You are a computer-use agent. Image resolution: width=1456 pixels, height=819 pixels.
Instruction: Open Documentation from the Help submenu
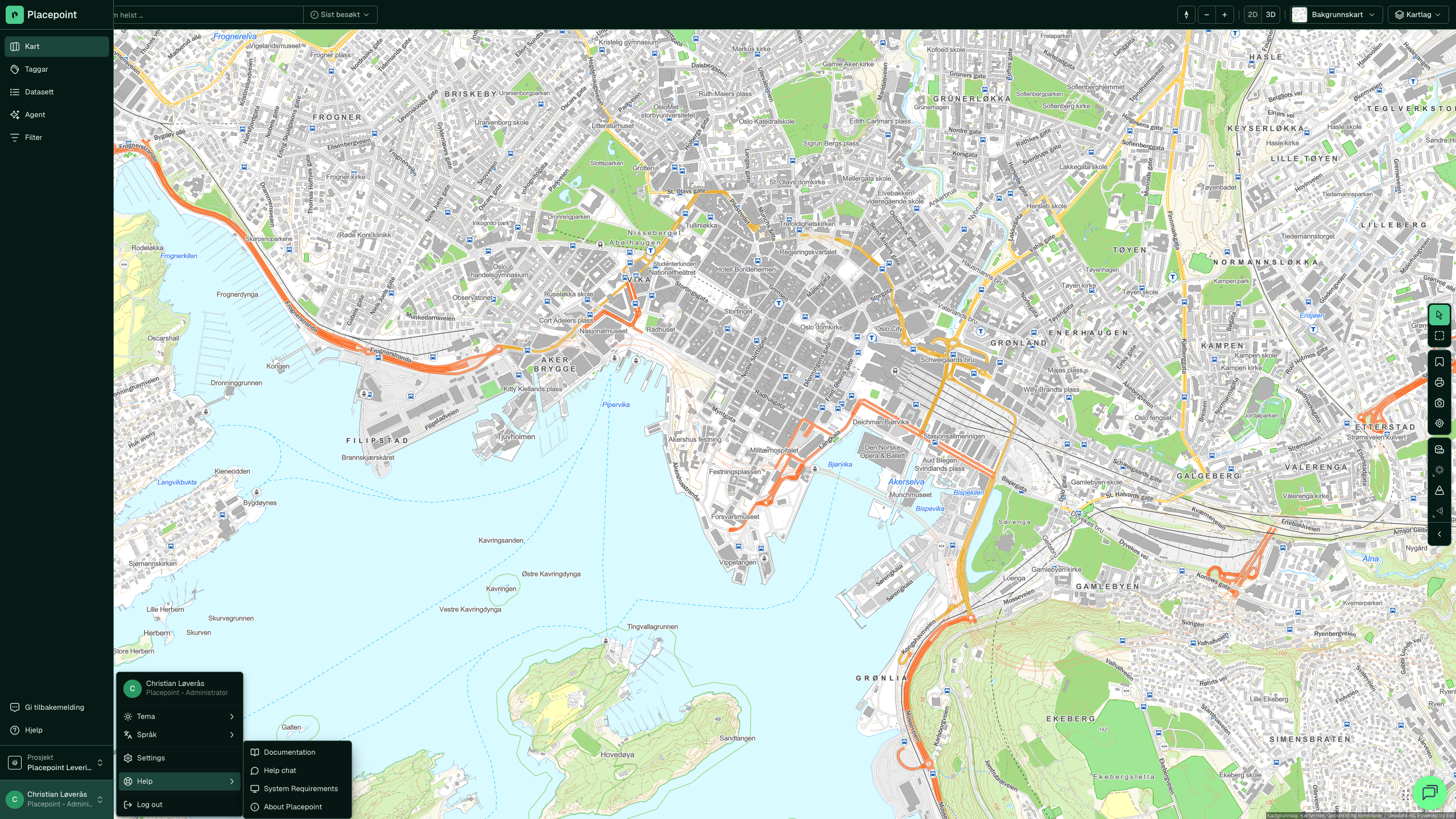tap(297, 752)
